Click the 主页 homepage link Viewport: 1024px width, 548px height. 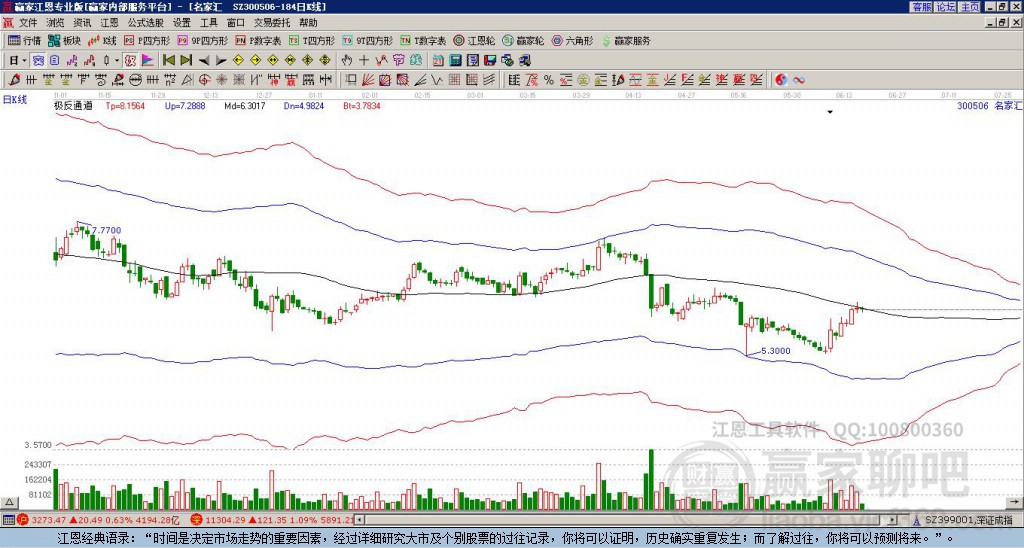coord(970,7)
